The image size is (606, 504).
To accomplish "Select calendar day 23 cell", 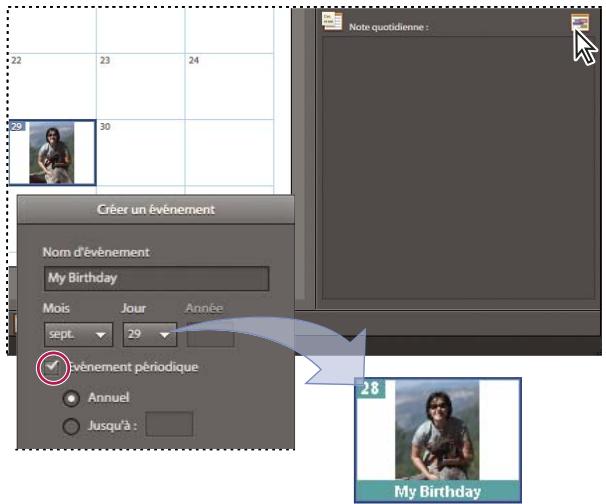I will click(x=141, y=86).
